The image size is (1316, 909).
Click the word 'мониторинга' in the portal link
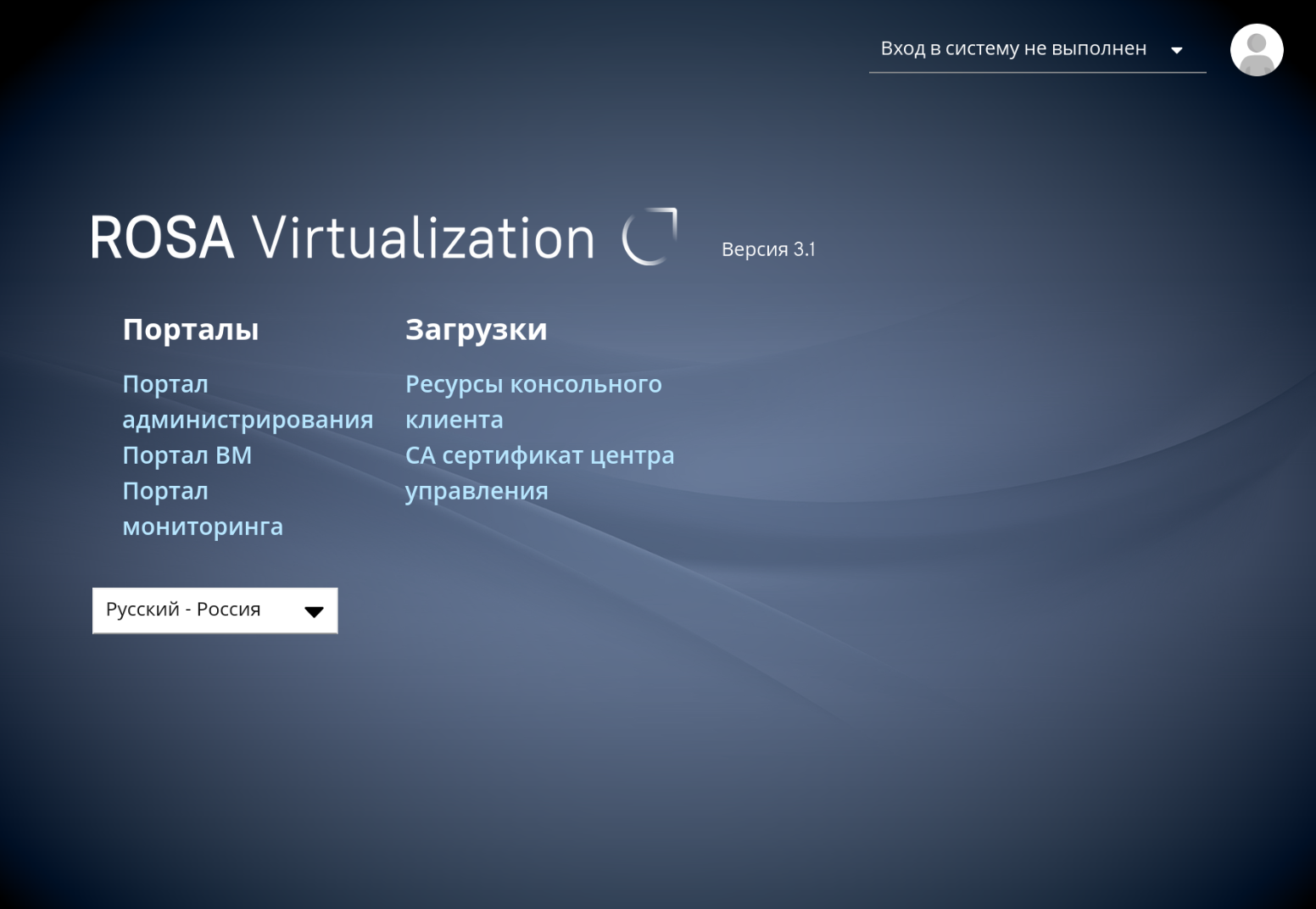pos(203,527)
